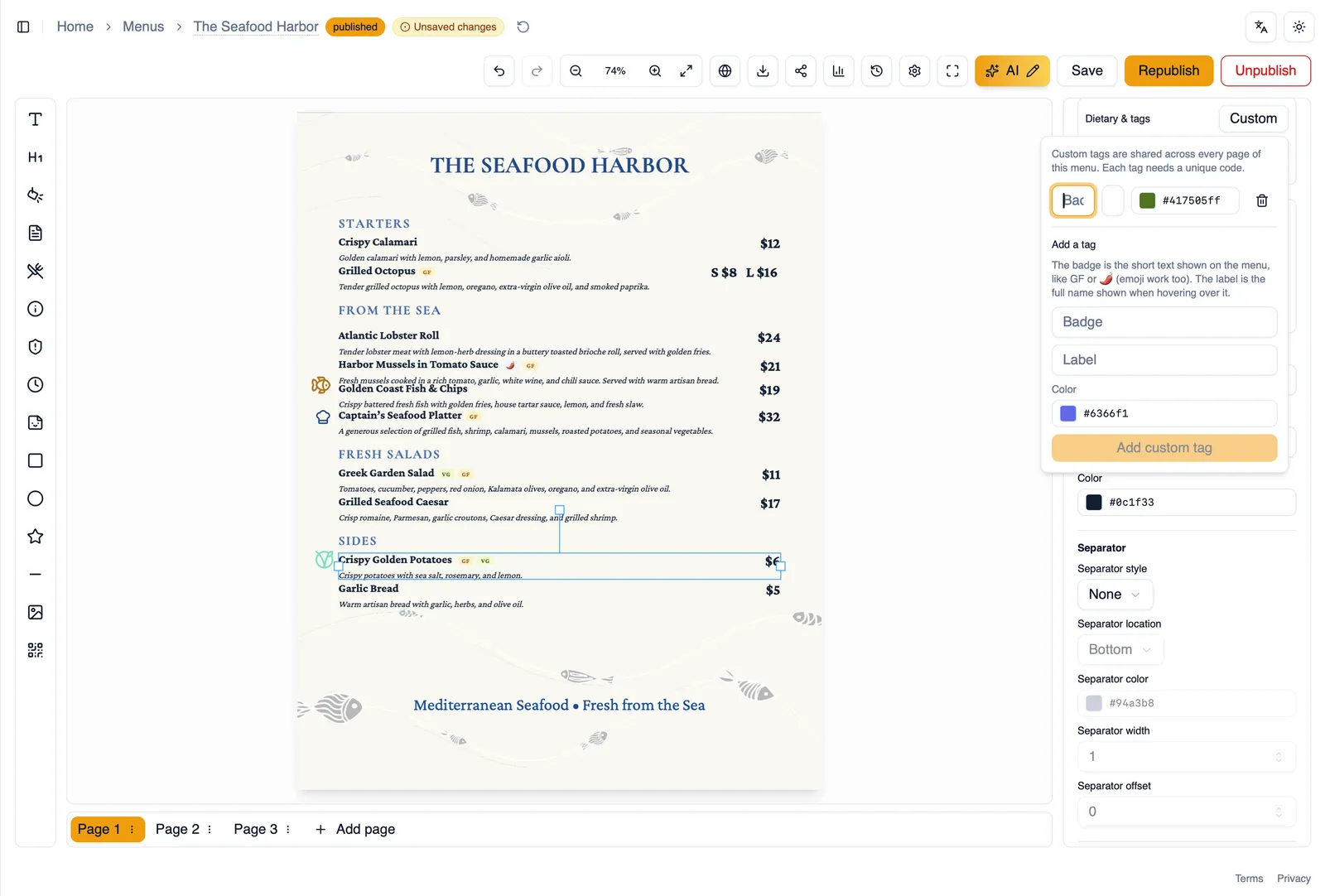Open the settings gear in toolbar
Screen dimensions: 1325x896
point(915,71)
